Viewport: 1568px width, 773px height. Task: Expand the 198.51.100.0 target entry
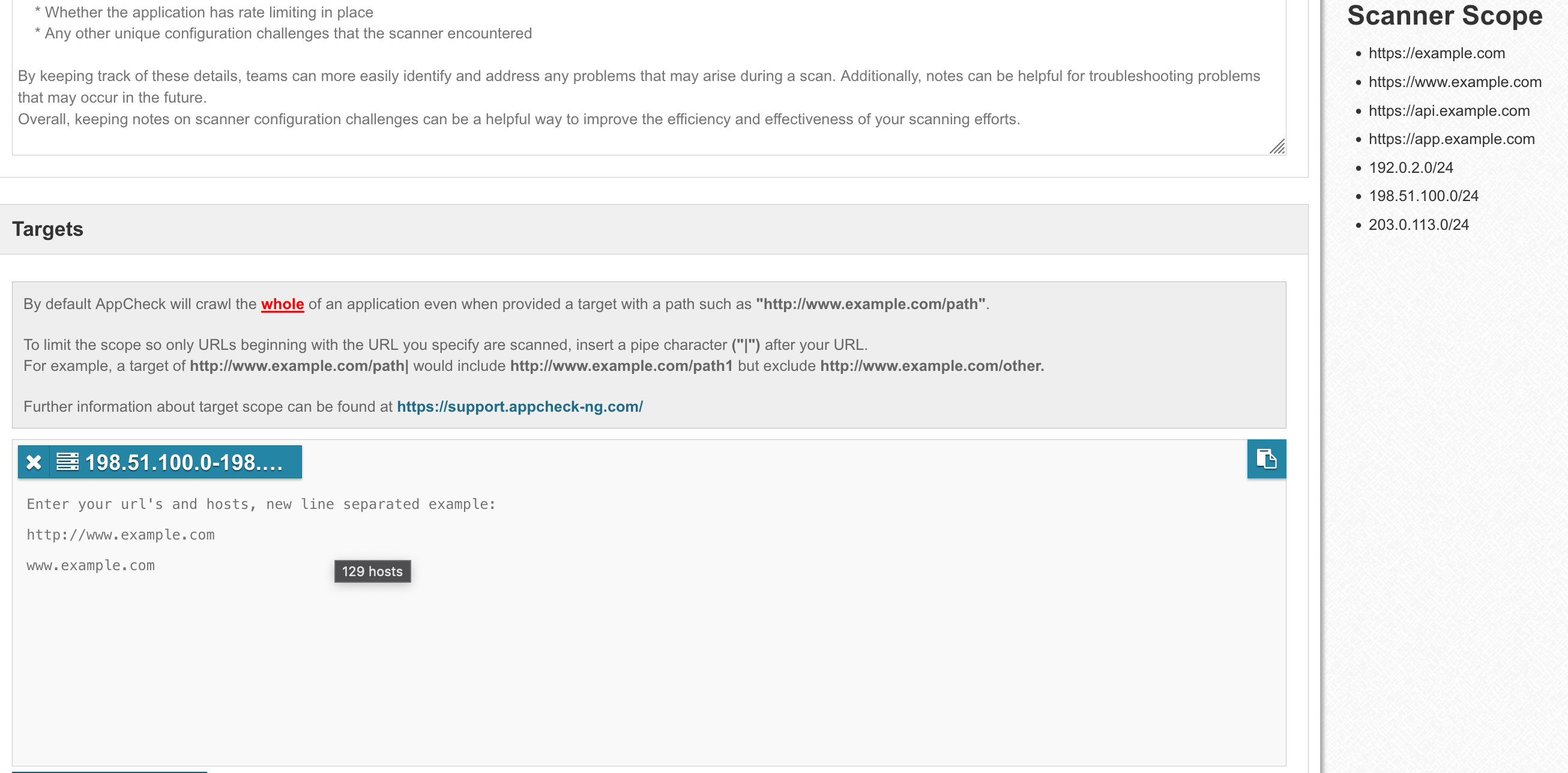[x=182, y=462]
